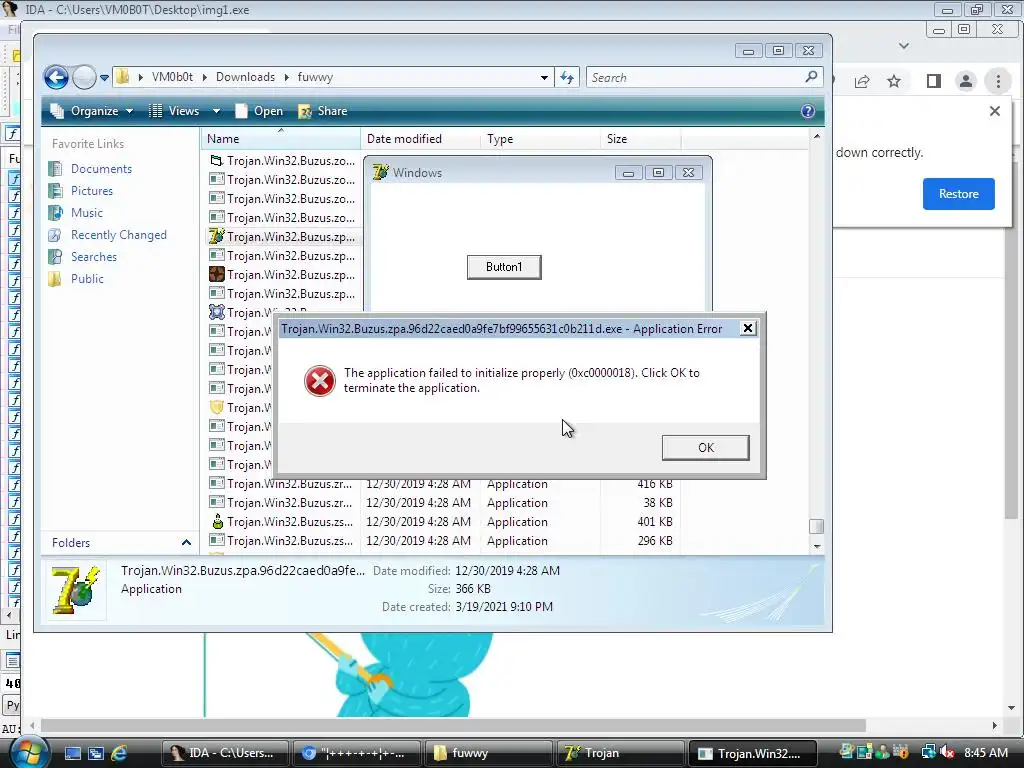Screen dimensions: 1024x768
Task: Launch Internet Explorer from quick launch
Action: pos(119,754)
